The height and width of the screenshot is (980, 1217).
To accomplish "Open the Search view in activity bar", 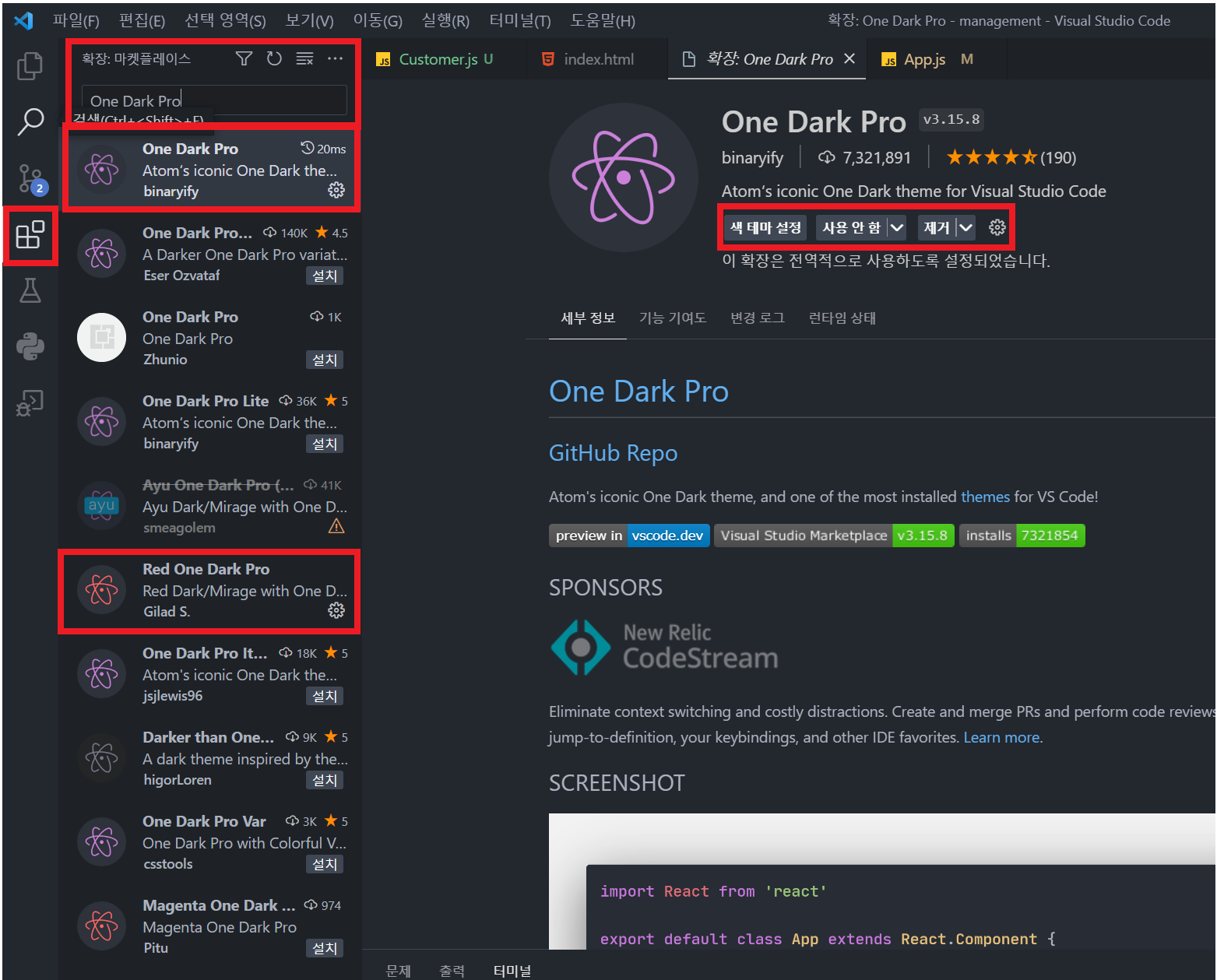I will 30,121.
